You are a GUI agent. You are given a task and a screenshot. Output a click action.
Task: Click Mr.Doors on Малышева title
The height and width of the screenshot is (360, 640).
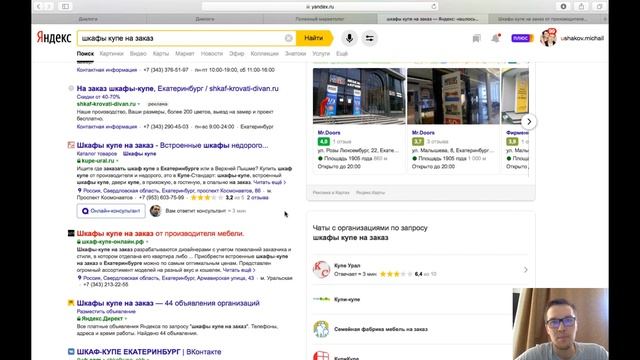tap(423, 133)
